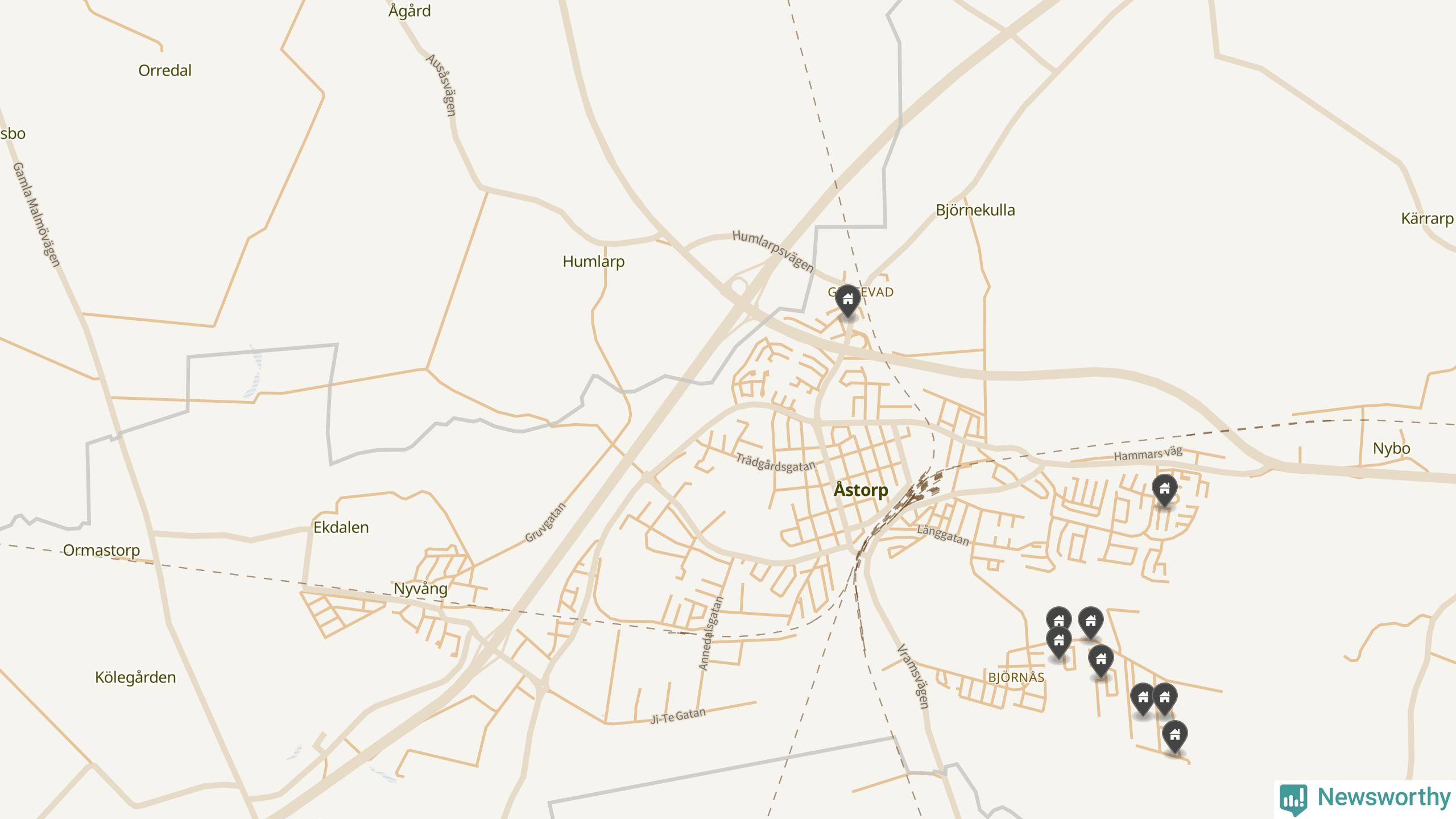The height and width of the screenshot is (819, 1456).
Task: Click the Newsworthy logo icon
Action: click(x=1293, y=800)
